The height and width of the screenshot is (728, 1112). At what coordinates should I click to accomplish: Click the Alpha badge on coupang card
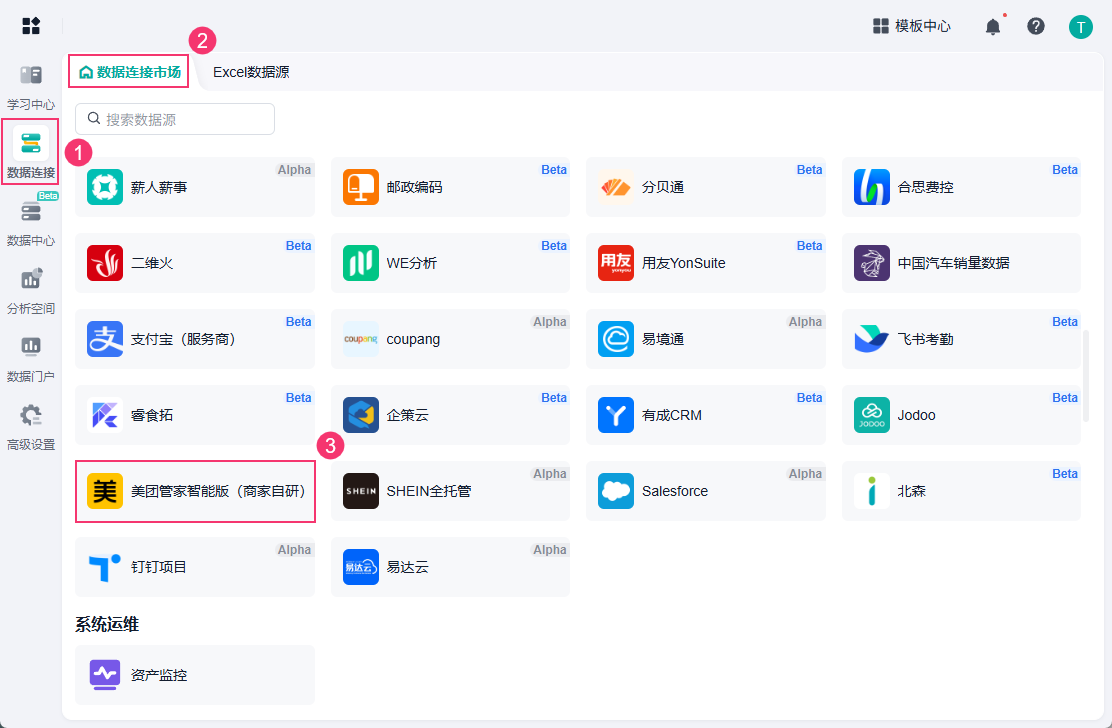pos(550,322)
